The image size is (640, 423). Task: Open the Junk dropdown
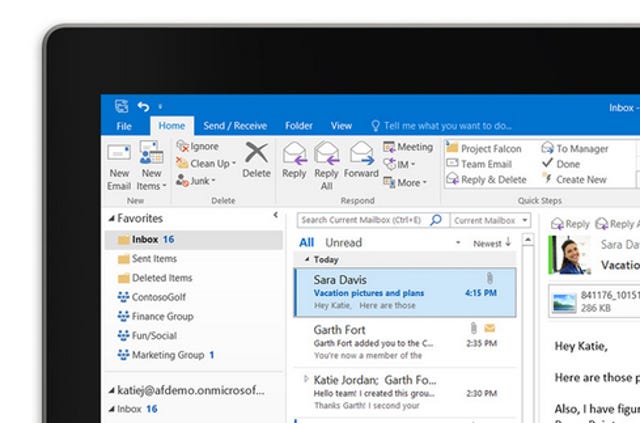tap(196, 180)
